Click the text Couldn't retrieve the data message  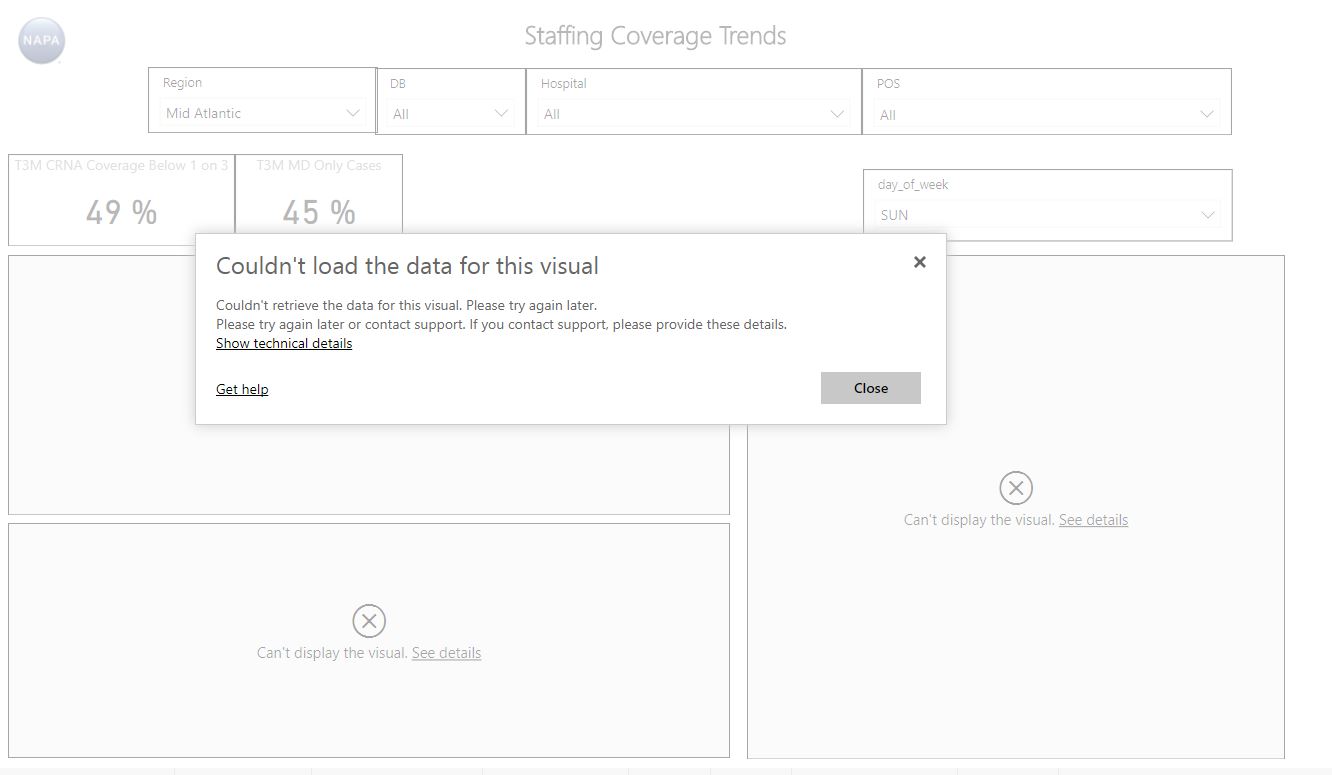(406, 305)
